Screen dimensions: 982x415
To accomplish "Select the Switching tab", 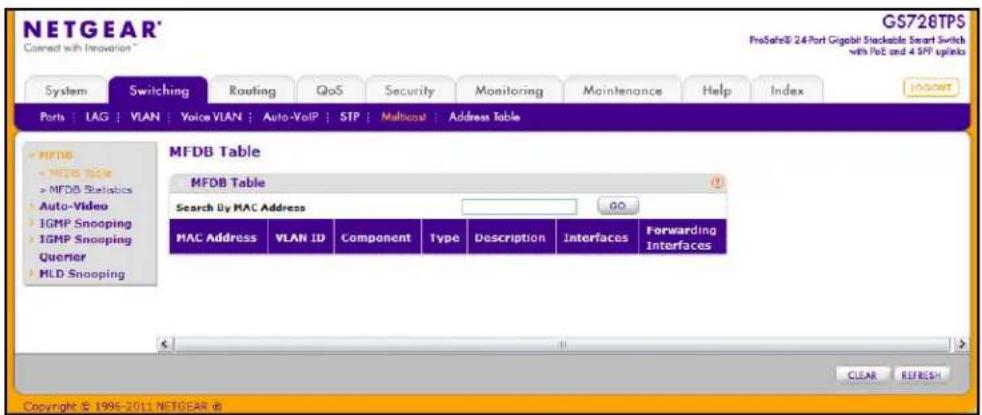I will point(158,91).
